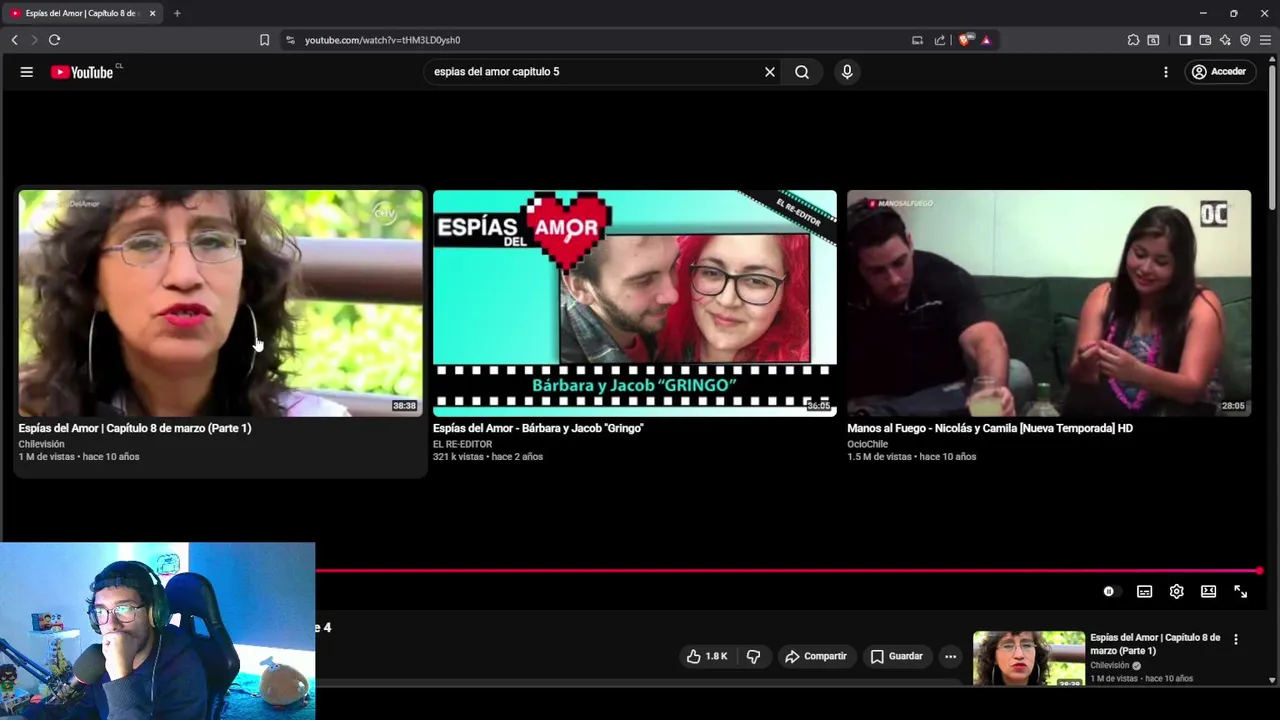This screenshot has height=720, width=1280.
Task: Clear the search box text
Action: point(770,72)
